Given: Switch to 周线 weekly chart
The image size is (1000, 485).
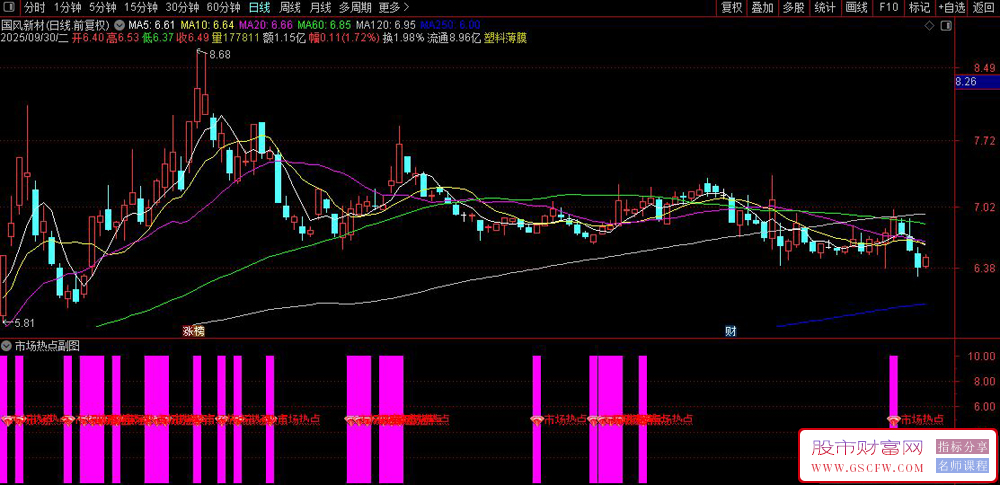Looking at the screenshot, I should click(290, 8).
